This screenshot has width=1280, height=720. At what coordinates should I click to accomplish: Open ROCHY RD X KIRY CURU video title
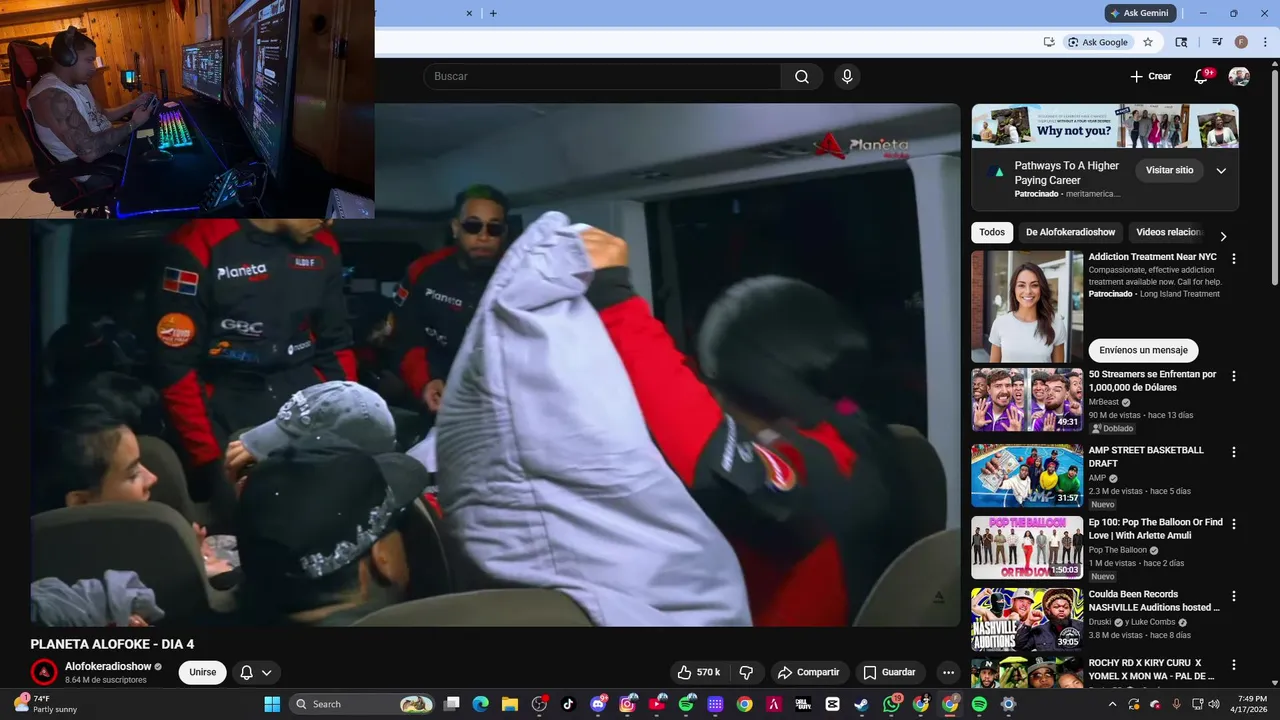click(1152, 669)
